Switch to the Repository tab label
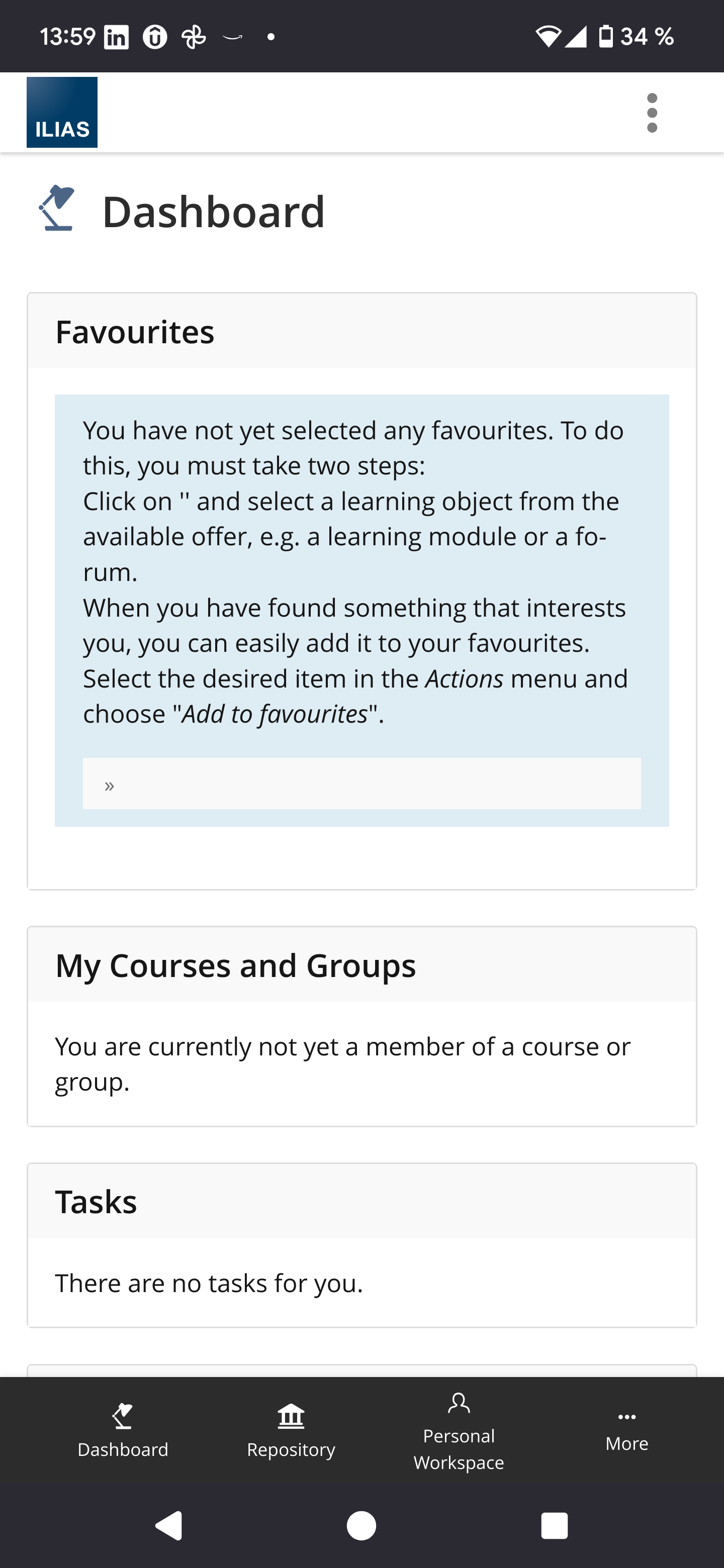Viewport: 724px width, 1568px height. click(x=291, y=1450)
